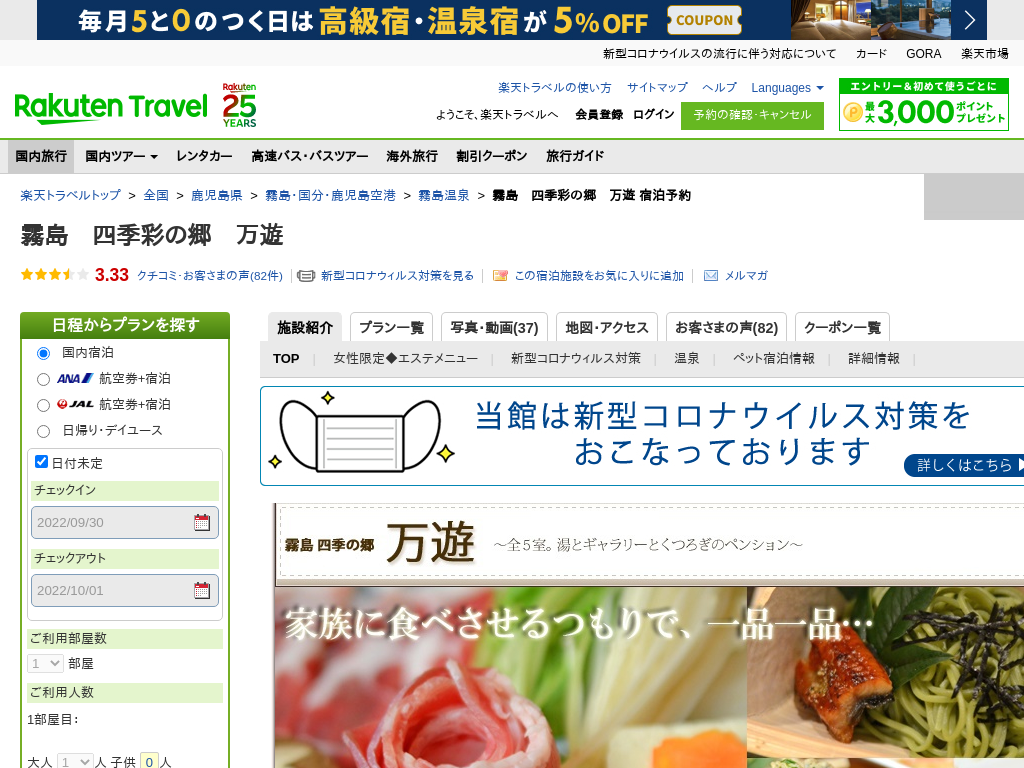Switch to the 地図・アクセス tab
The height and width of the screenshot is (768, 1024).
(x=607, y=327)
